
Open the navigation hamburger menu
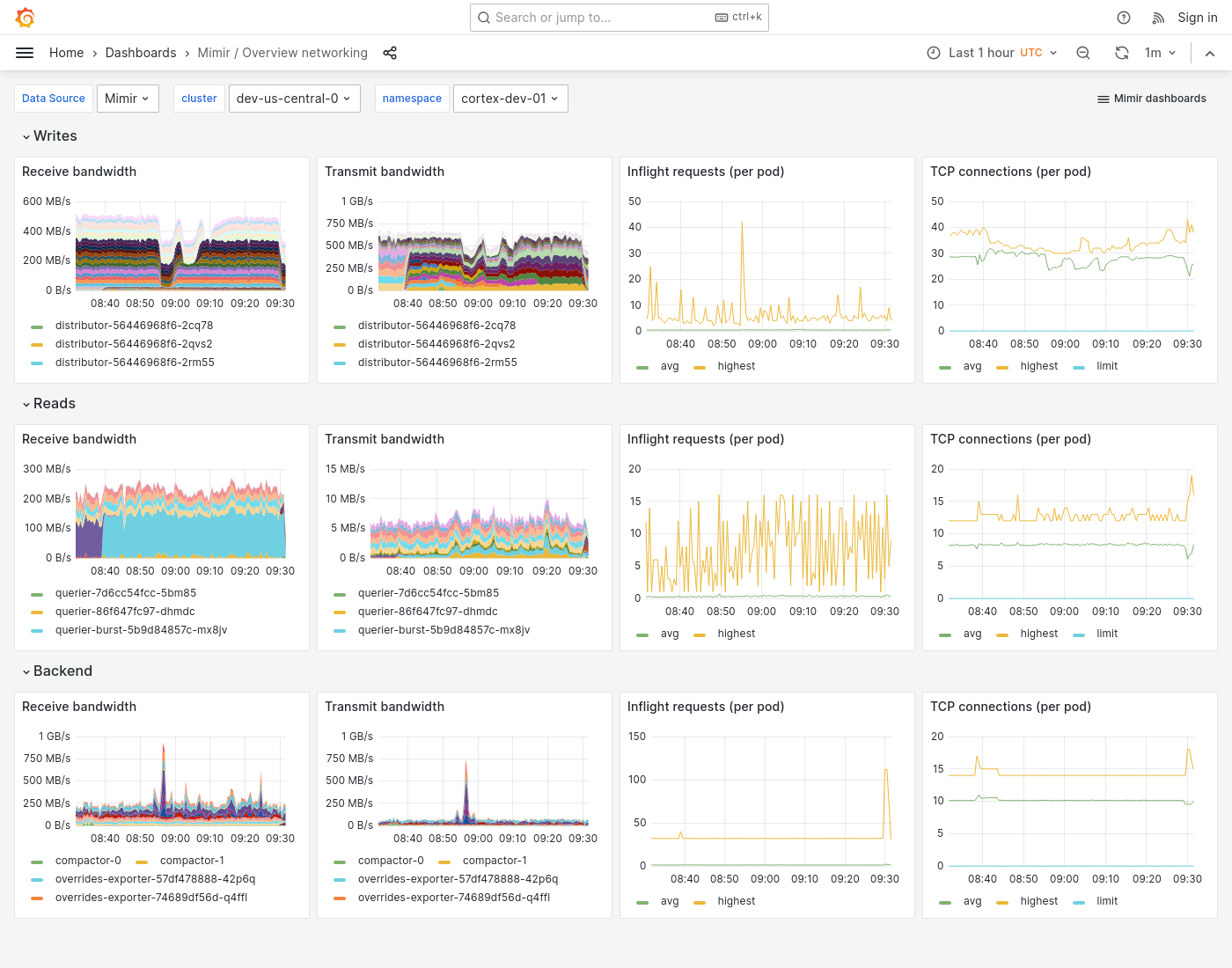pyautogui.click(x=25, y=53)
